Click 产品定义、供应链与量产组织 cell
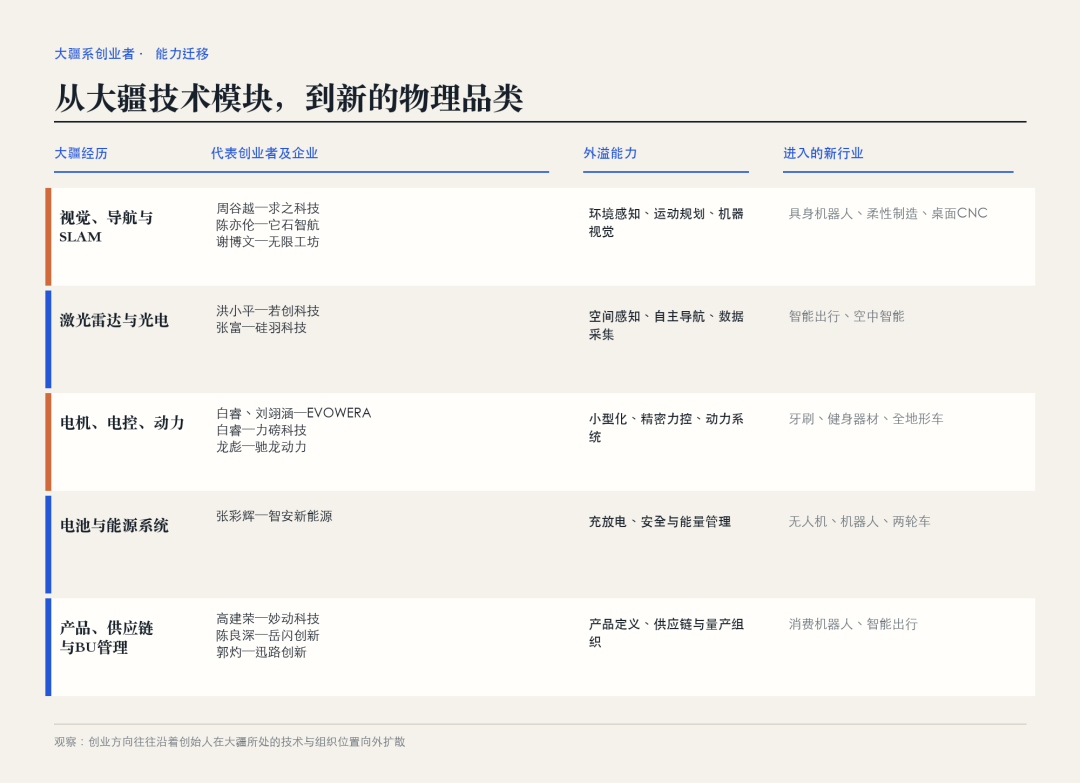 [x=666, y=633]
